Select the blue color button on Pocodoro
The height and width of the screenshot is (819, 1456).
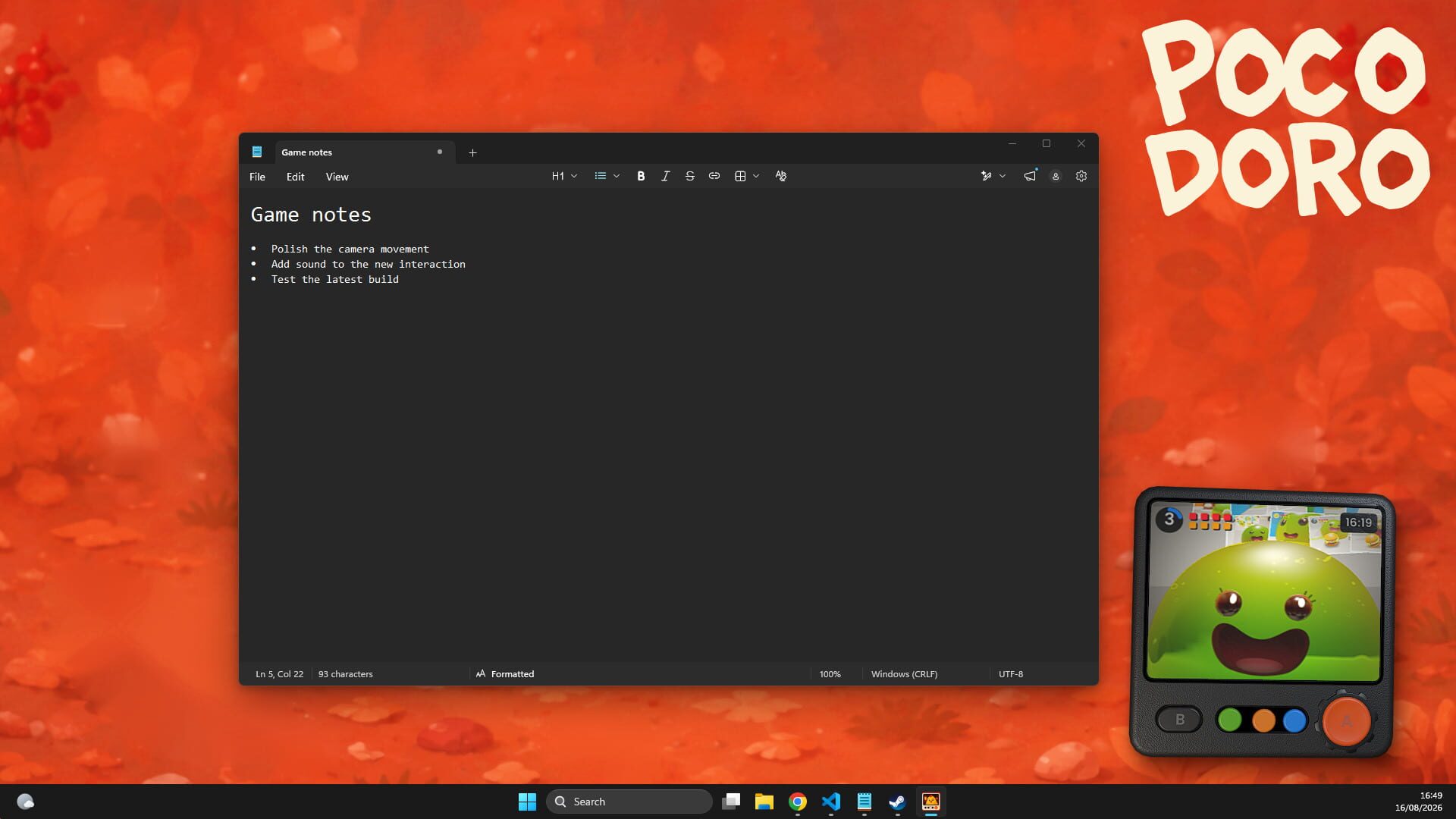(1294, 720)
